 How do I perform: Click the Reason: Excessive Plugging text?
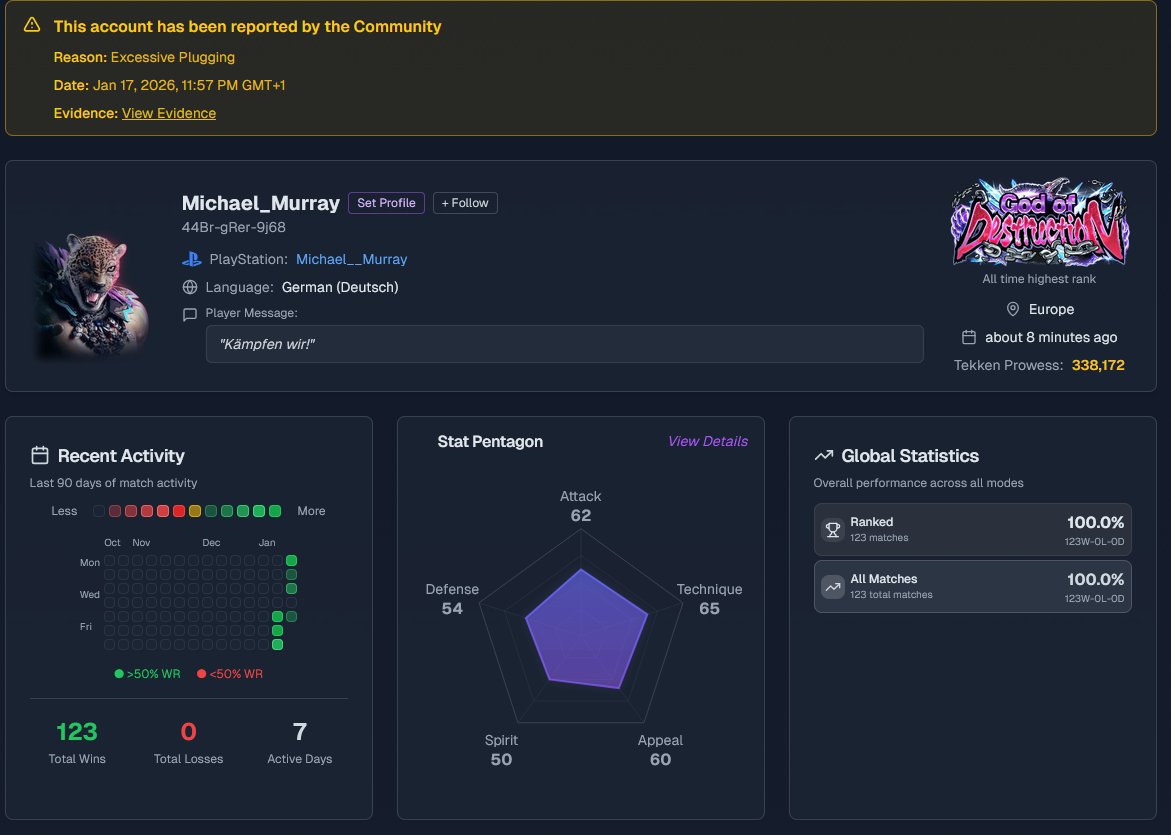click(144, 58)
